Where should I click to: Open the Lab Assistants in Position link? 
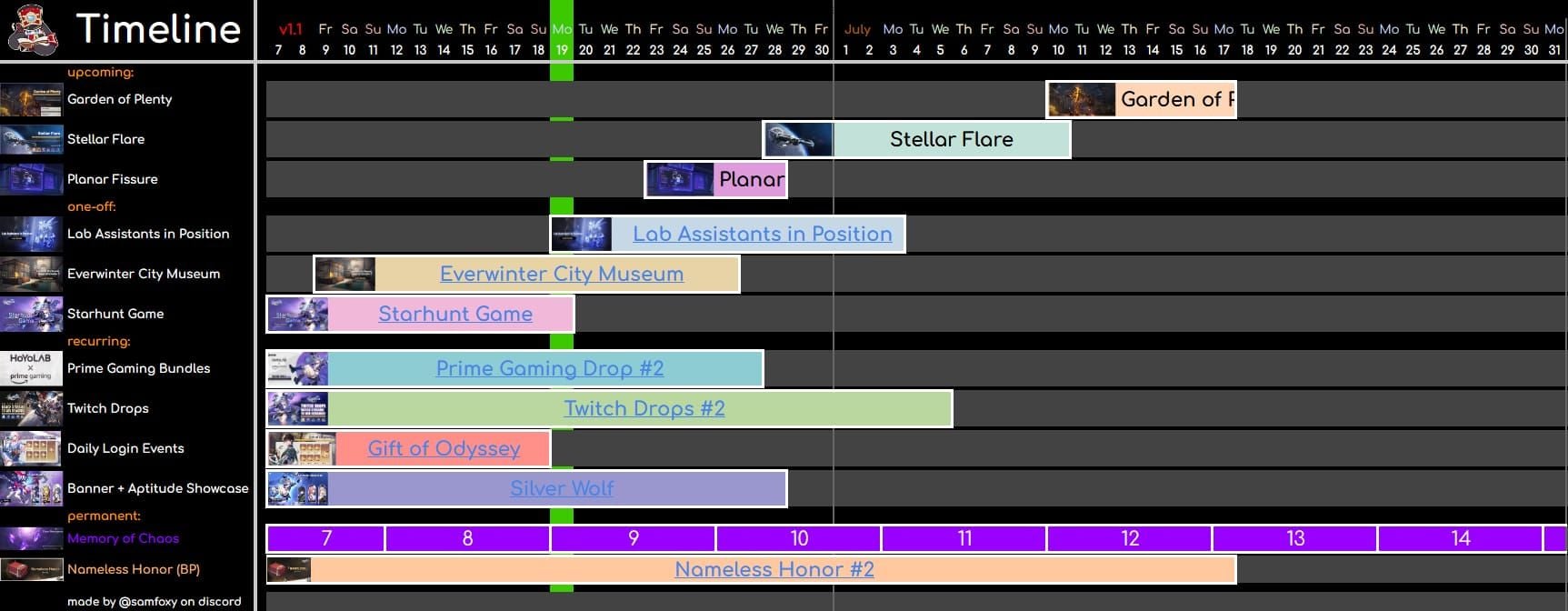coord(762,234)
